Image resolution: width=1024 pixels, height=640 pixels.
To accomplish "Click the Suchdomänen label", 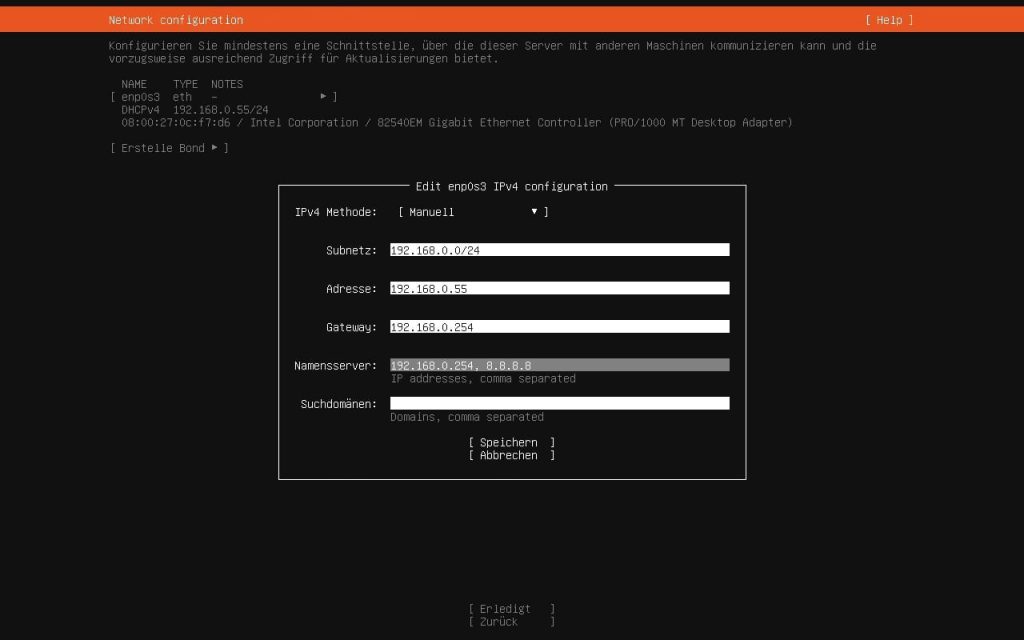I will [x=338, y=404].
